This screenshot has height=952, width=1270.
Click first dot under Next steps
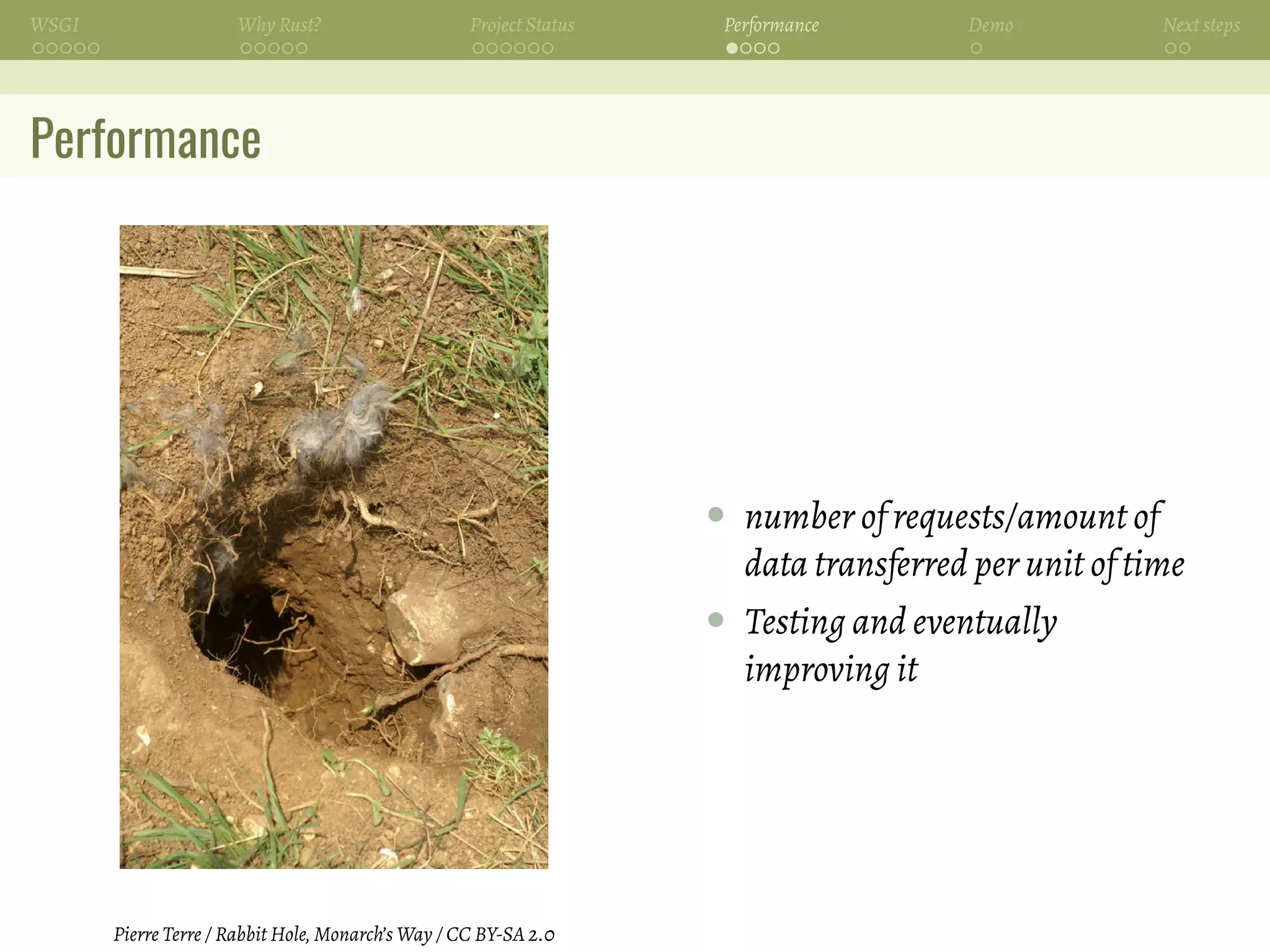(x=1171, y=48)
